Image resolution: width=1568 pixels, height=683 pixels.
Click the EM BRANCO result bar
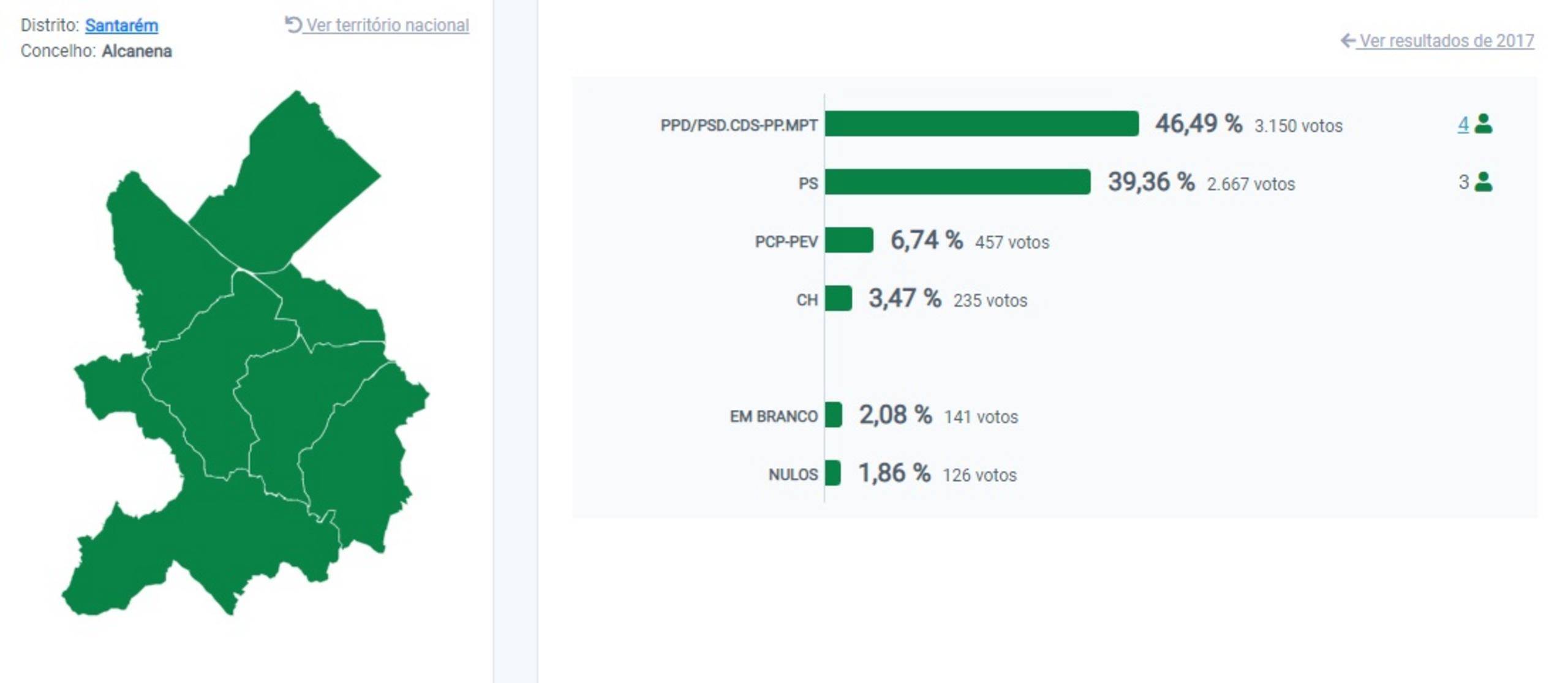click(x=833, y=415)
